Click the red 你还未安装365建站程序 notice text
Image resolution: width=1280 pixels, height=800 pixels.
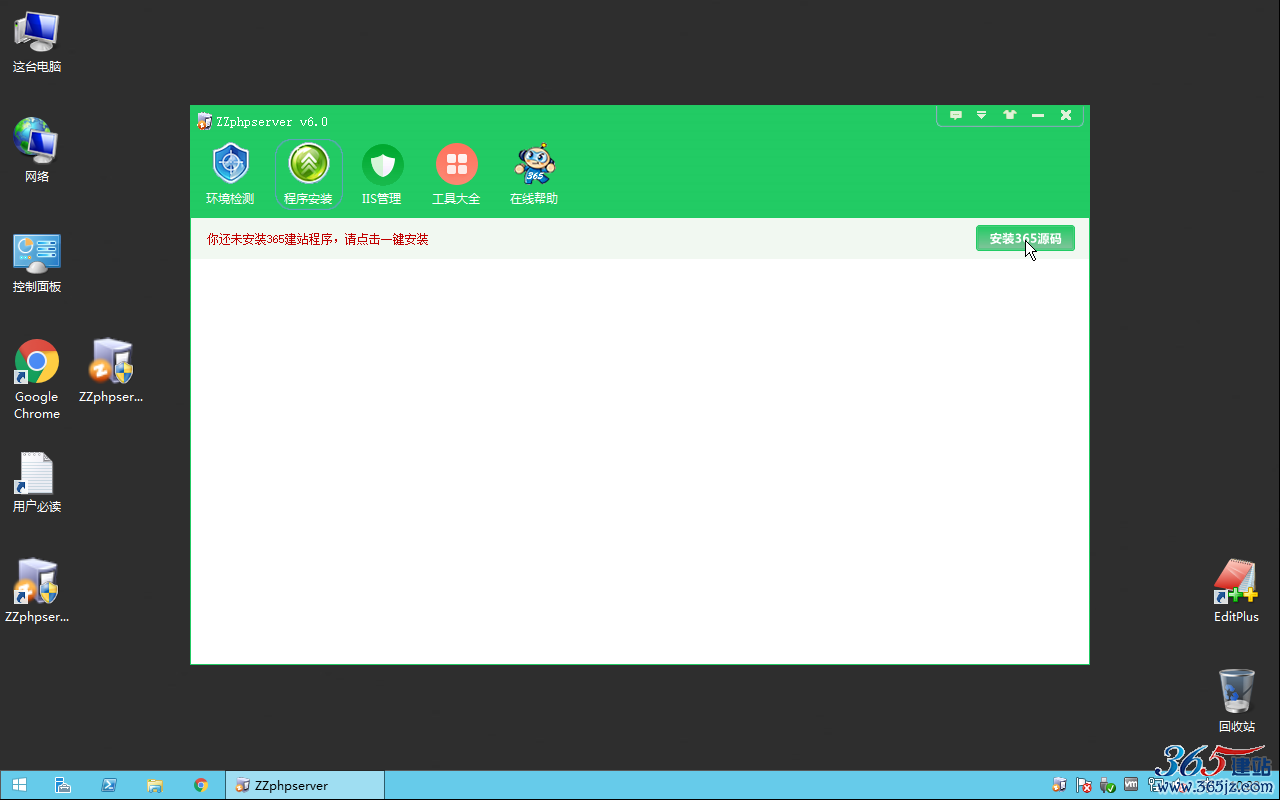pos(318,239)
